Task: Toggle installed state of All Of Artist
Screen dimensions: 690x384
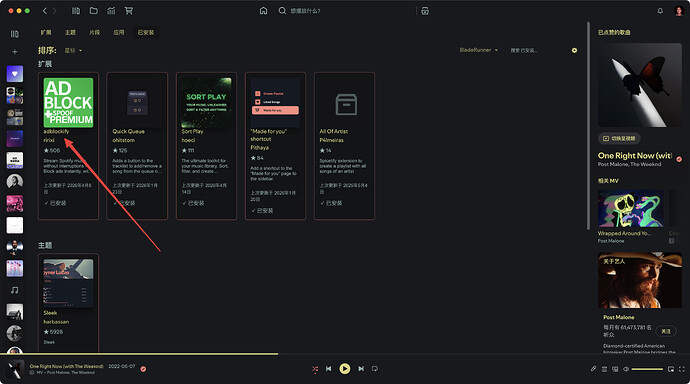Action: pyautogui.click(x=331, y=203)
